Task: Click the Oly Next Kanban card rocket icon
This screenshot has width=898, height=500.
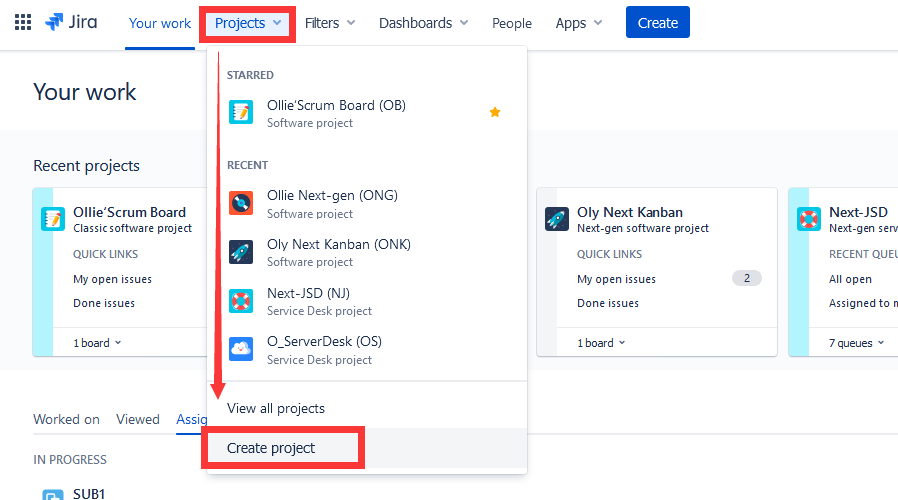Action: tap(557, 219)
